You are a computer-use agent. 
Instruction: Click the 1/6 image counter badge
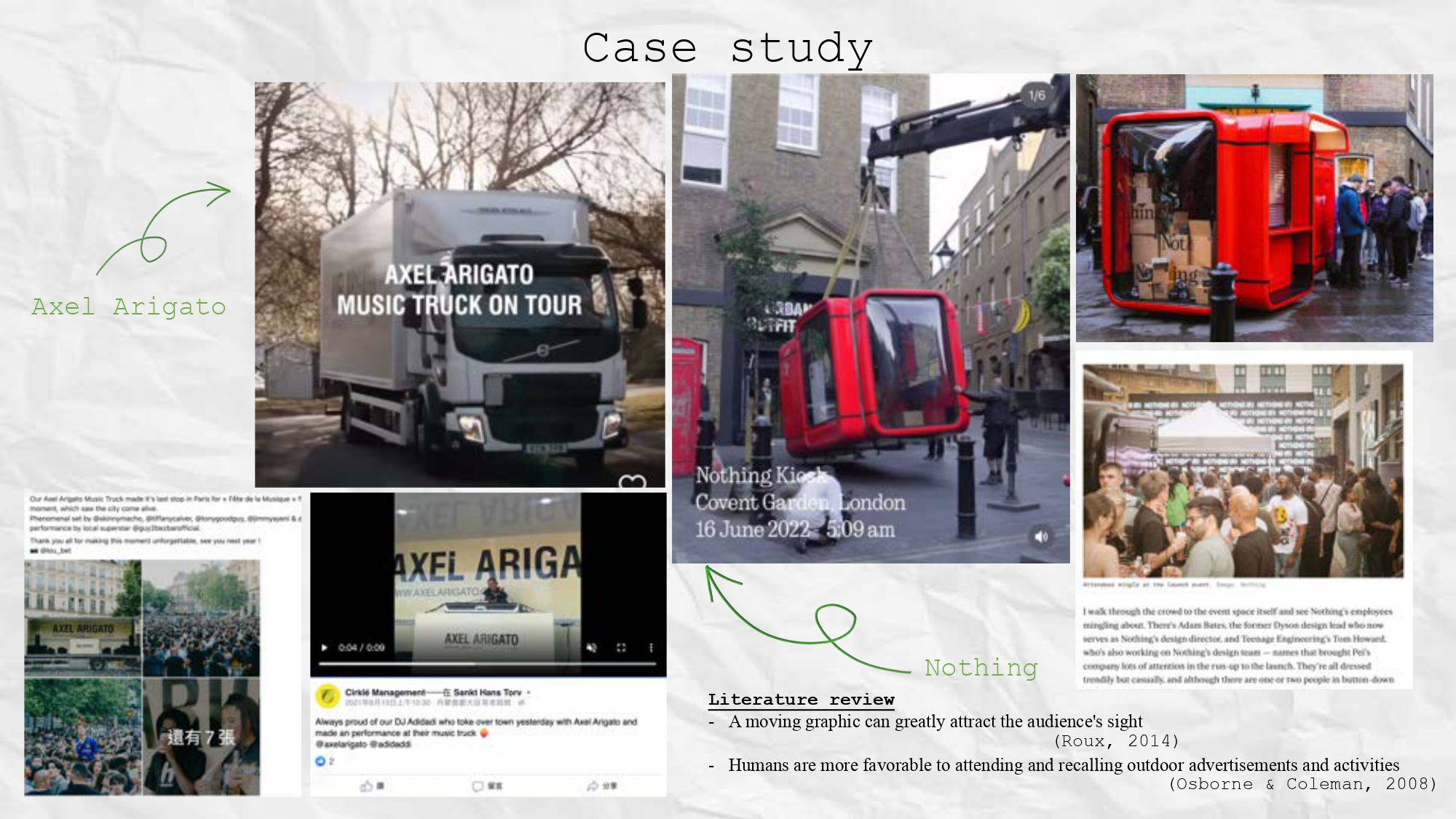[x=1037, y=95]
